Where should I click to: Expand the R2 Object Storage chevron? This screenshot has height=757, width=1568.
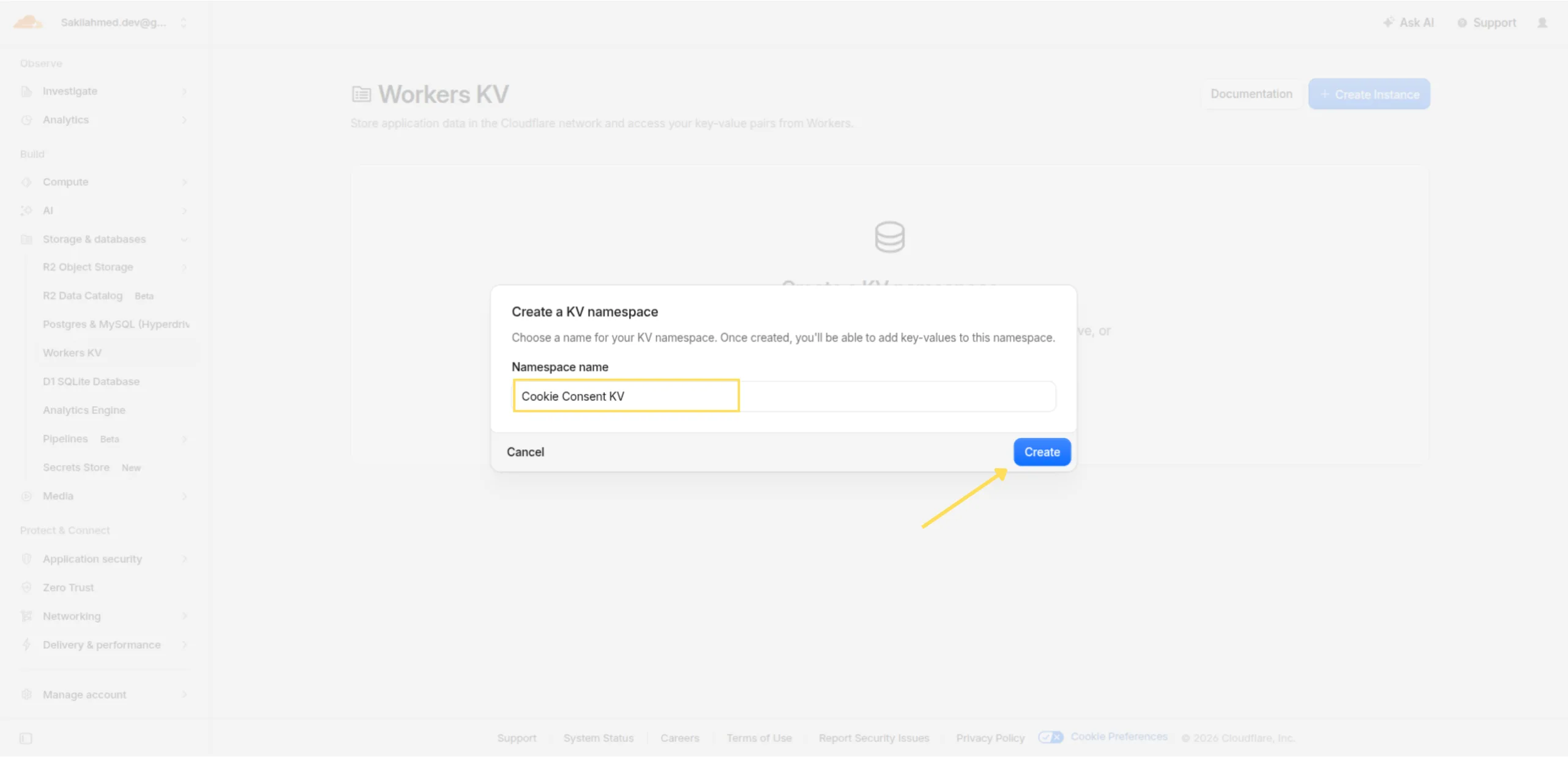pyautogui.click(x=184, y=267)
